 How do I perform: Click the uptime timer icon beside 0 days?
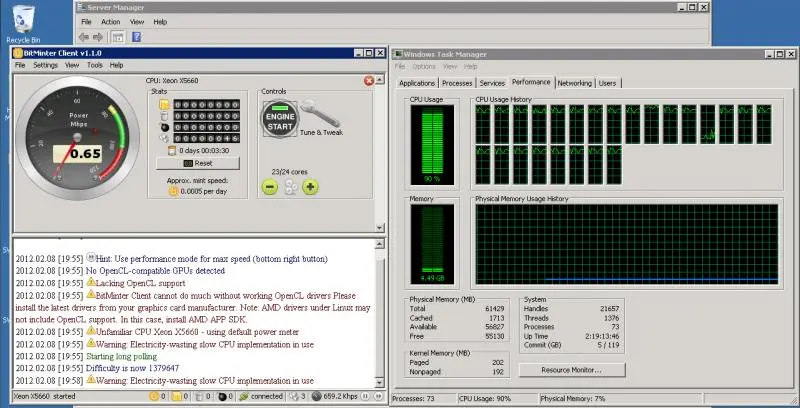pos(171,150)
